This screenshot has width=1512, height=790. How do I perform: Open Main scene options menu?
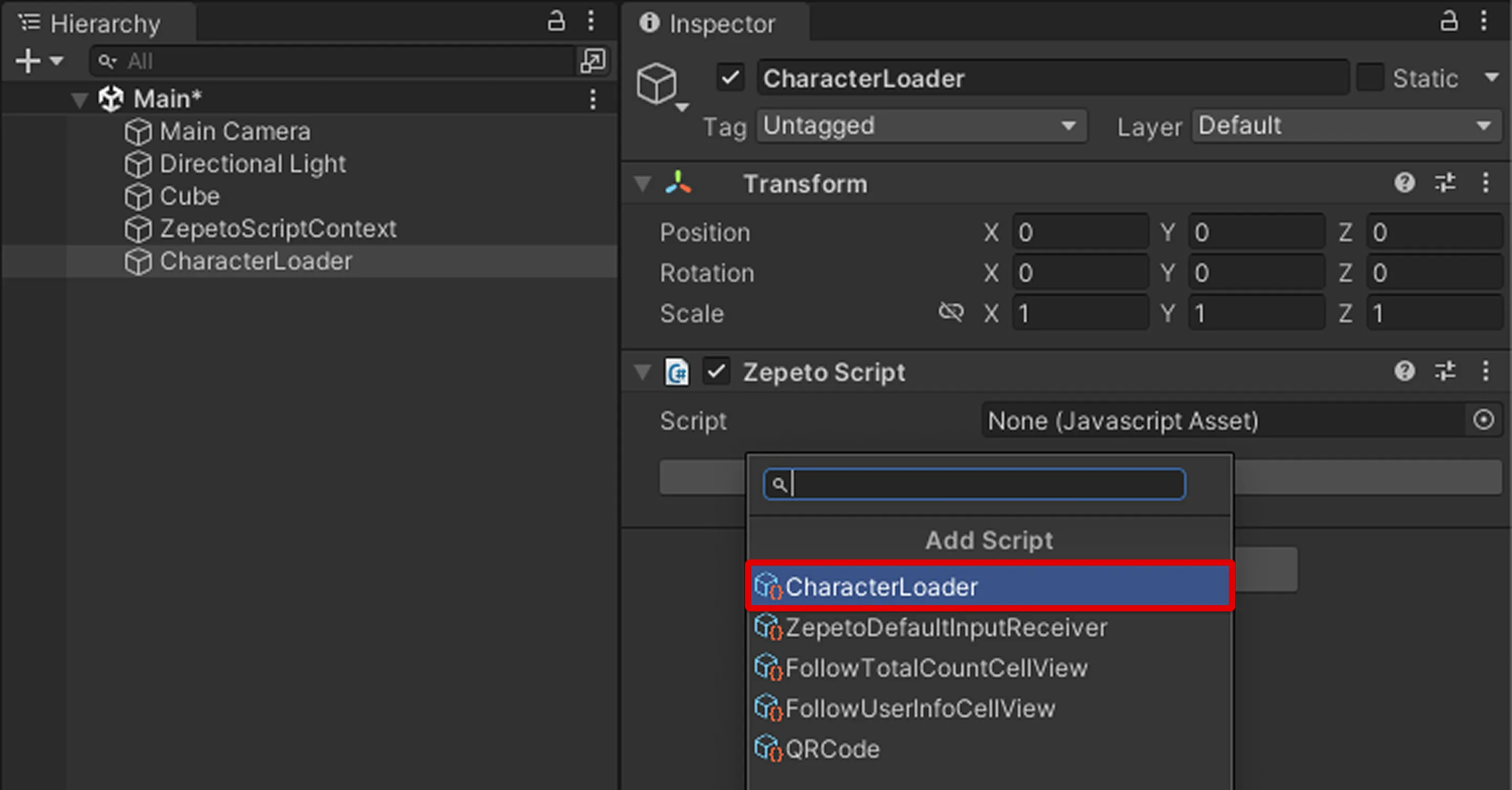(x=593, y=99)
